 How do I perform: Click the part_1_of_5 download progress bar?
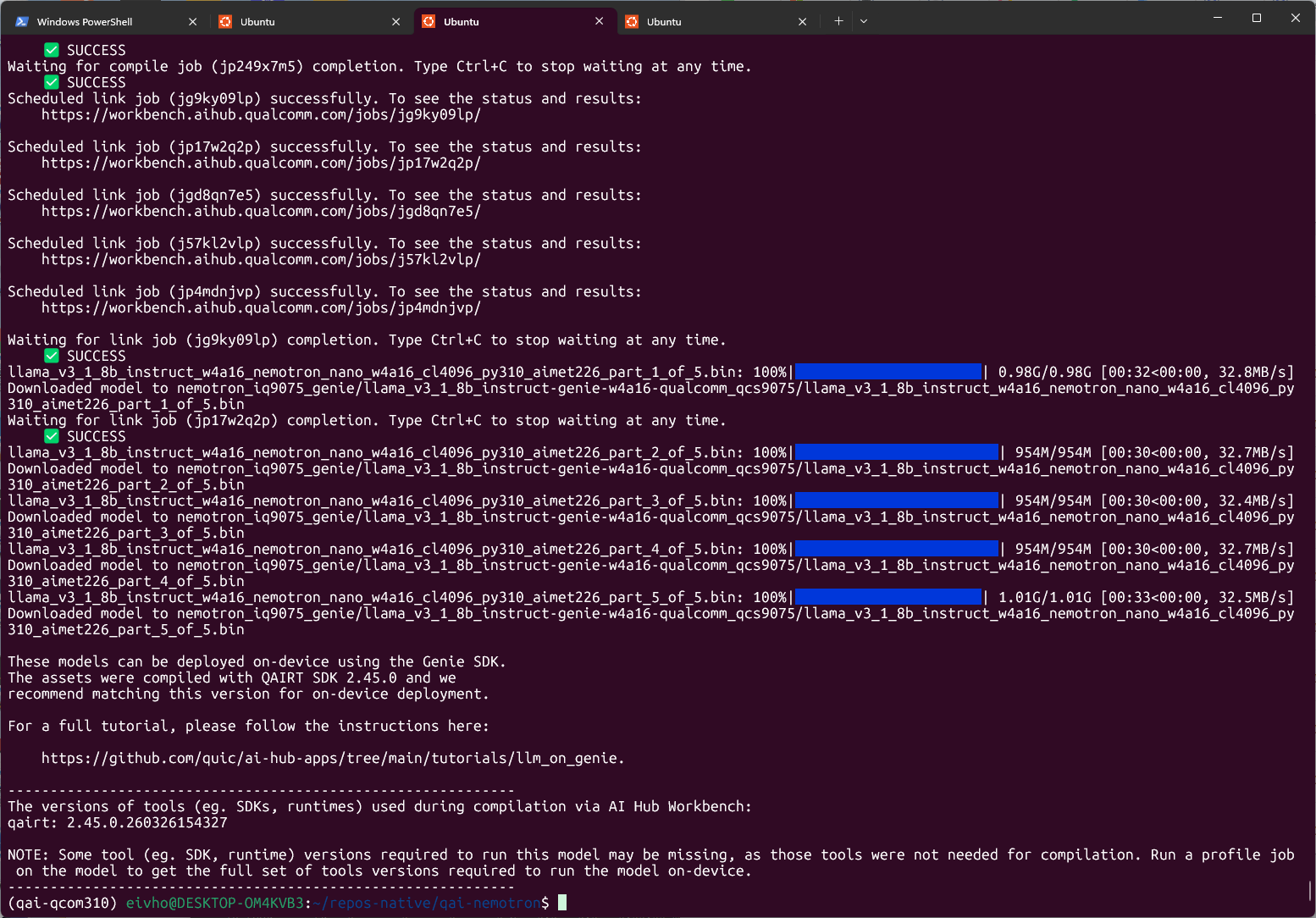(x=888, y=372)
